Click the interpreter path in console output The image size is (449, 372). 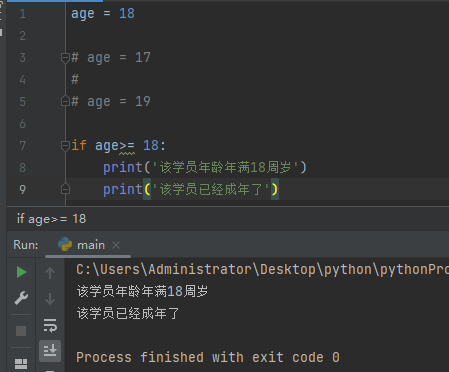[x=262, y=269]
